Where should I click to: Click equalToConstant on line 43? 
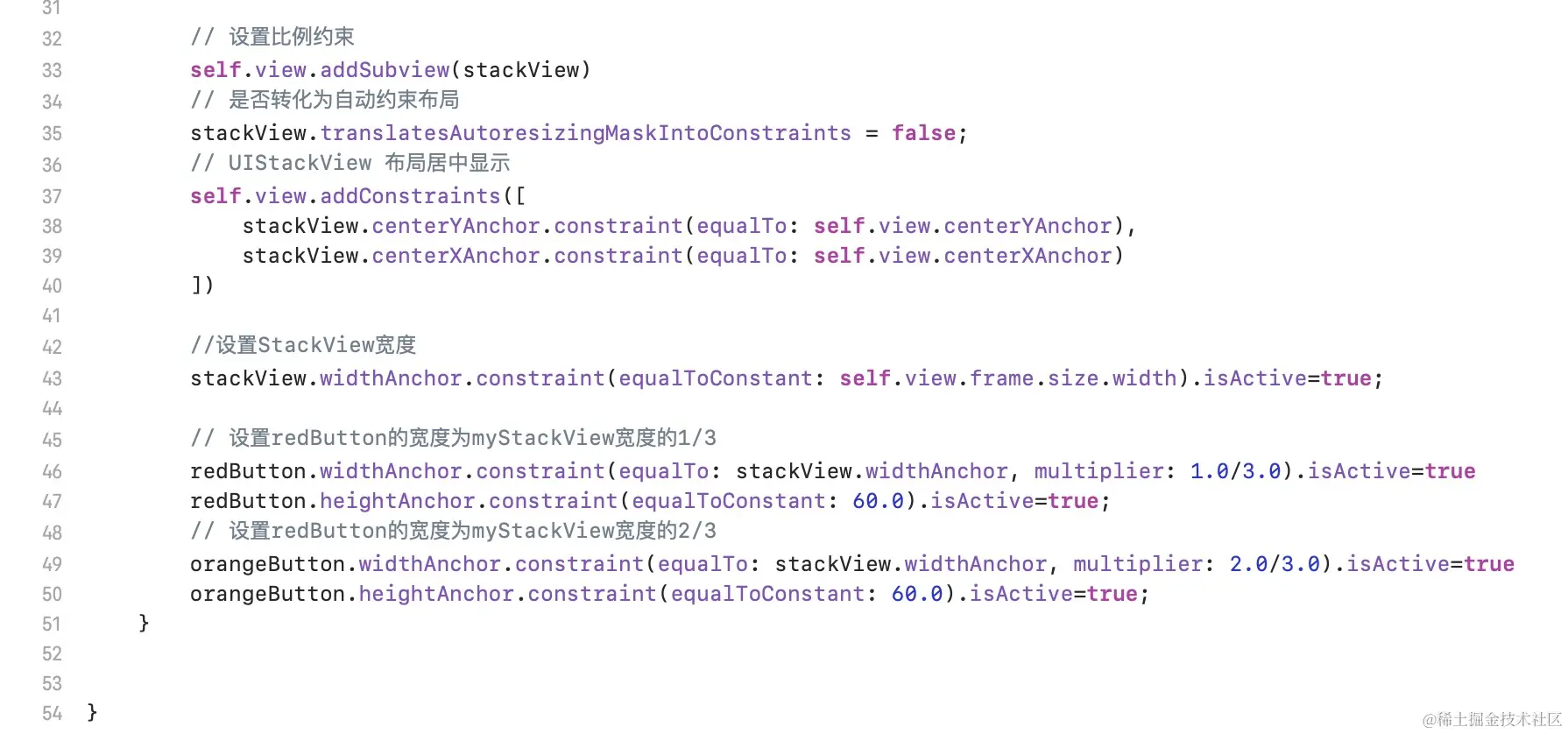coord(716,378)
